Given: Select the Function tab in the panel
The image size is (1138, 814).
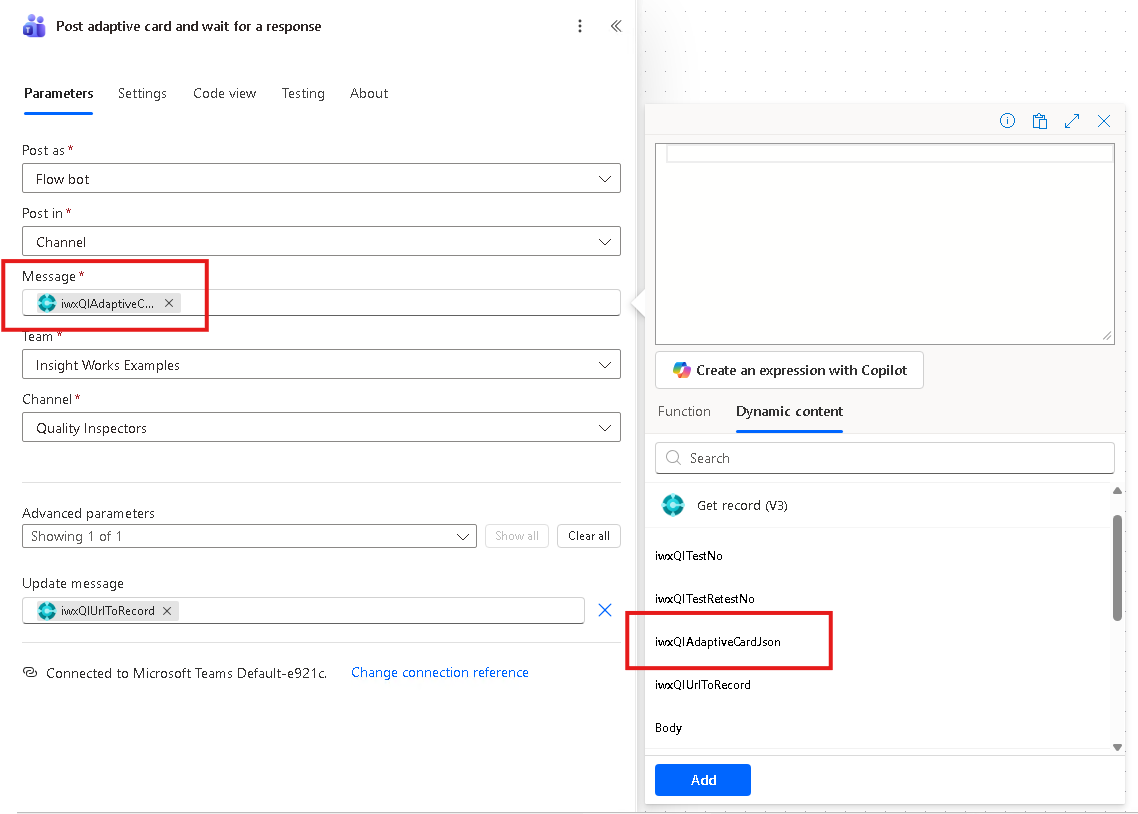Looking at the screenshot, I should [684, 411].
